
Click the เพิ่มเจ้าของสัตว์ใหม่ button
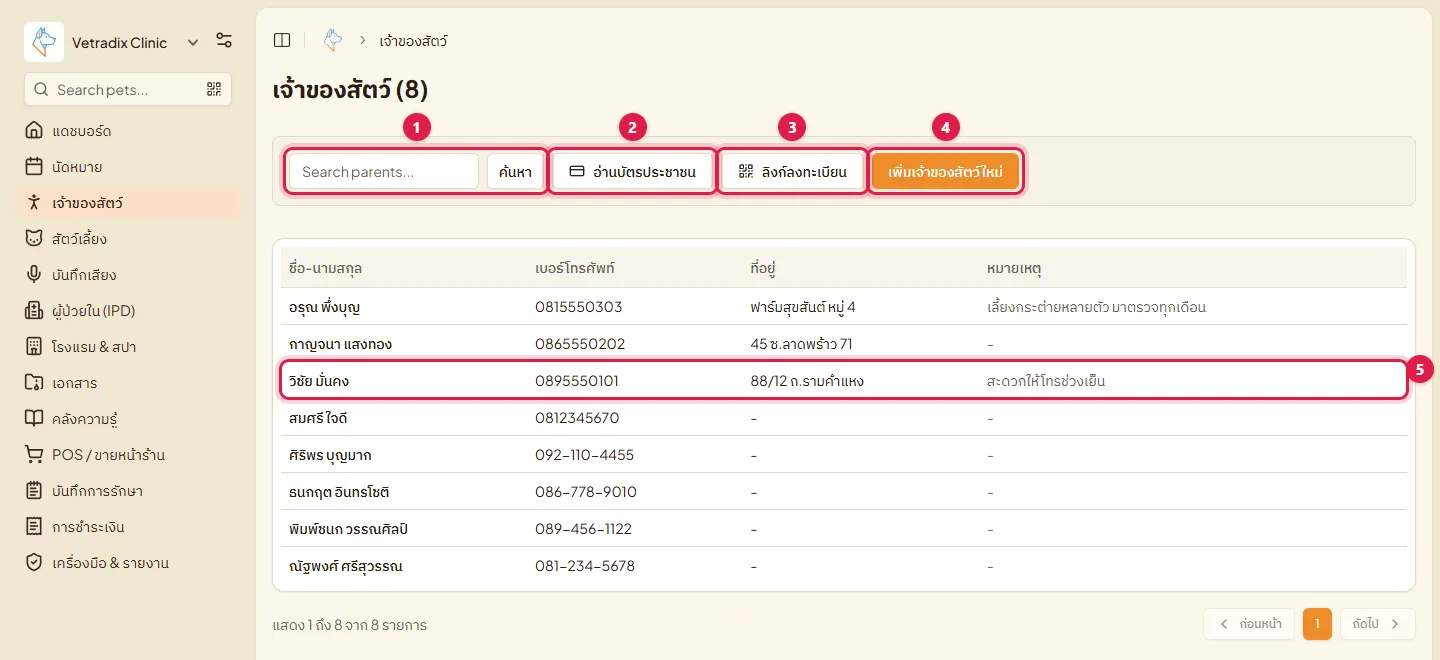[x=945, y=172]
